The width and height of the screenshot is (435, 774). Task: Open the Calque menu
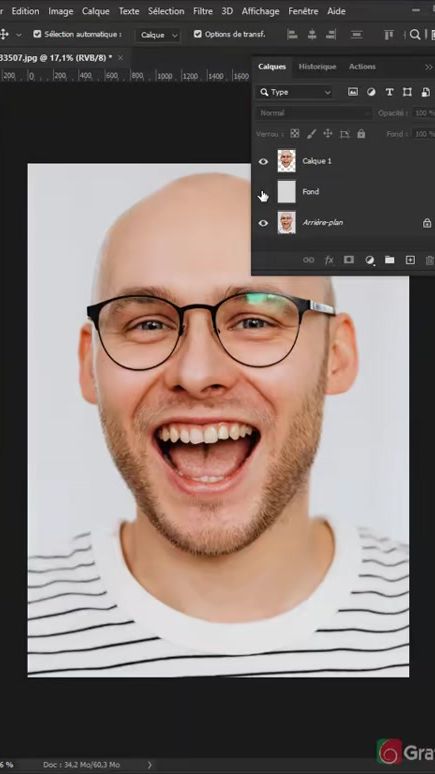click(x=96, y=11)
